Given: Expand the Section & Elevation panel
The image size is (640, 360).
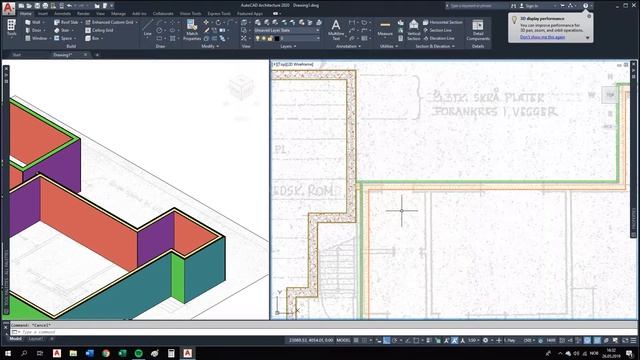Looking at the screenshot, I should pyautogui.click(x=435, y=46).
